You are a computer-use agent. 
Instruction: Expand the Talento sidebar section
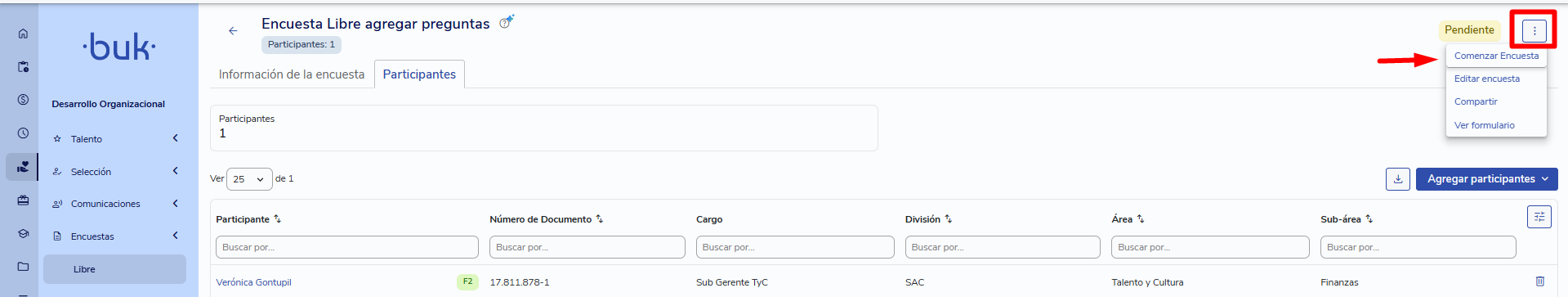point(114,139)
